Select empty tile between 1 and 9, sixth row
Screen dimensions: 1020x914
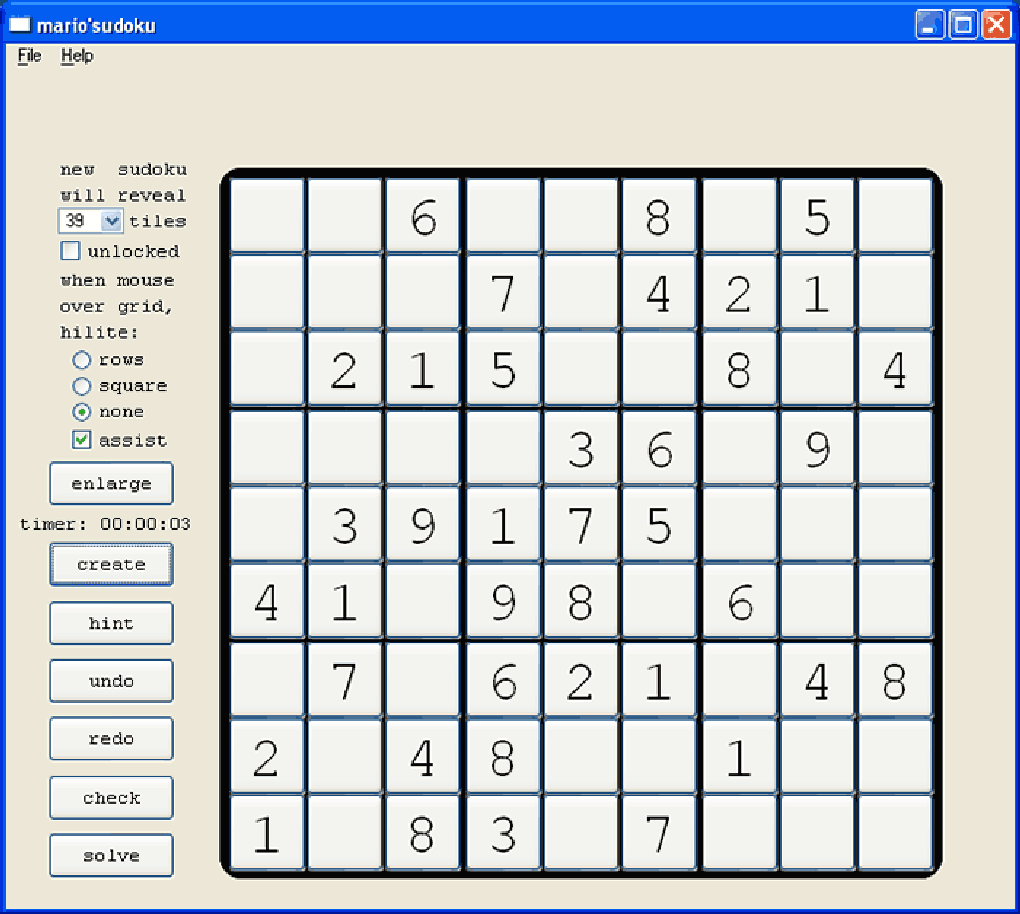pos(423,601)
